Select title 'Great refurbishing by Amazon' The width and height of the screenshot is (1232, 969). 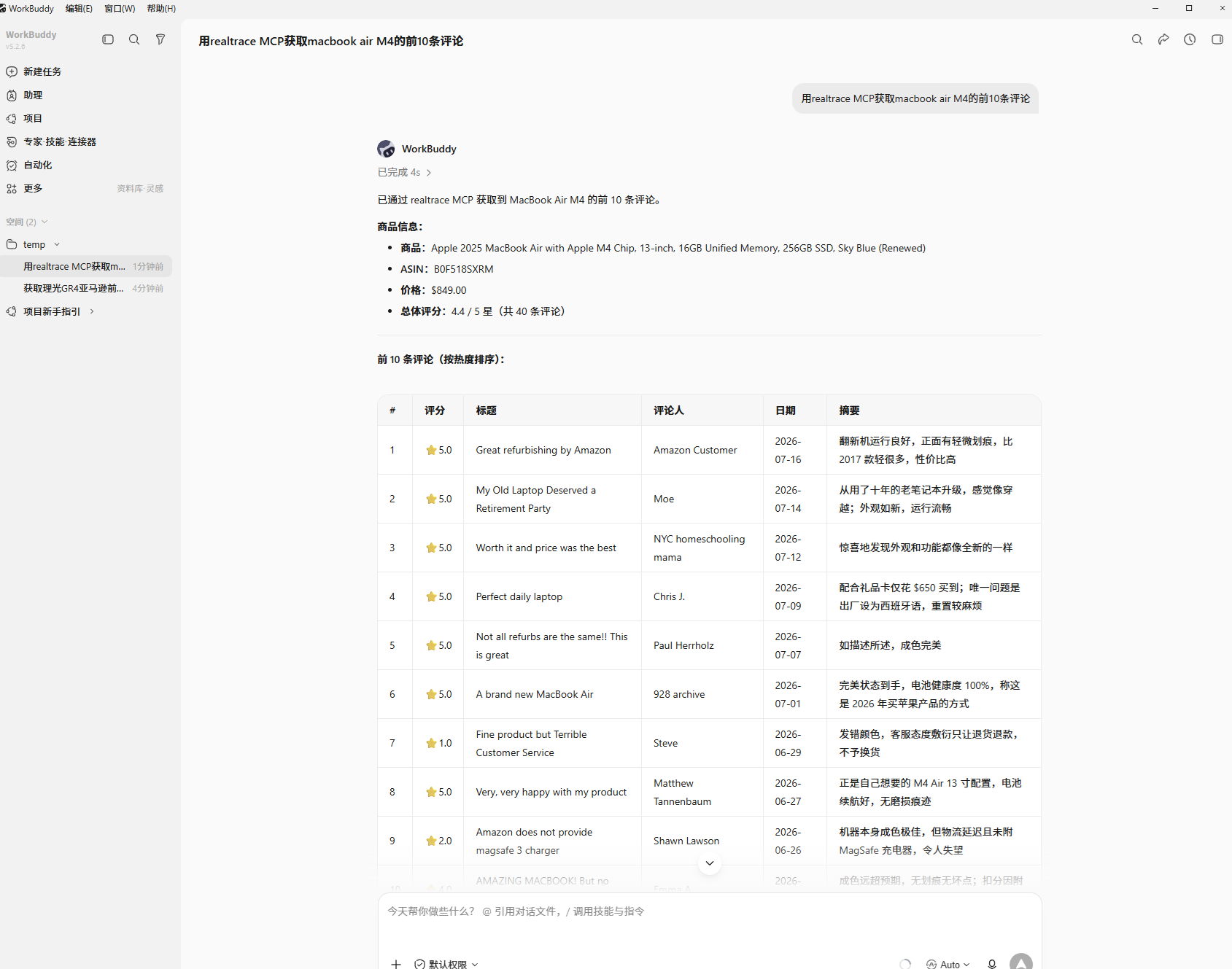click(543, 450)
